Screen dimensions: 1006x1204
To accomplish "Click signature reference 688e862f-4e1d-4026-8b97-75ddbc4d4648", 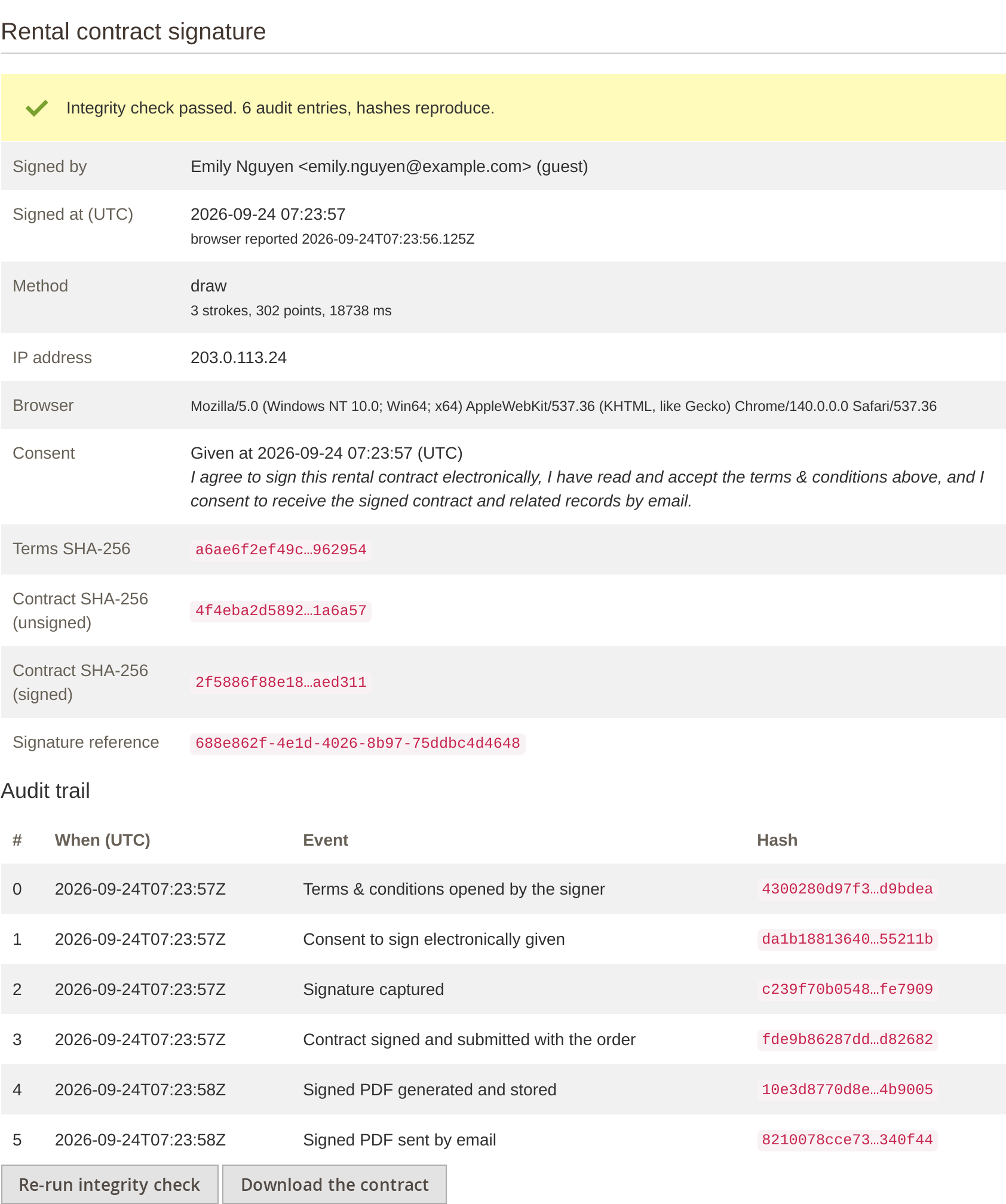I will click(x=358, y=743).
